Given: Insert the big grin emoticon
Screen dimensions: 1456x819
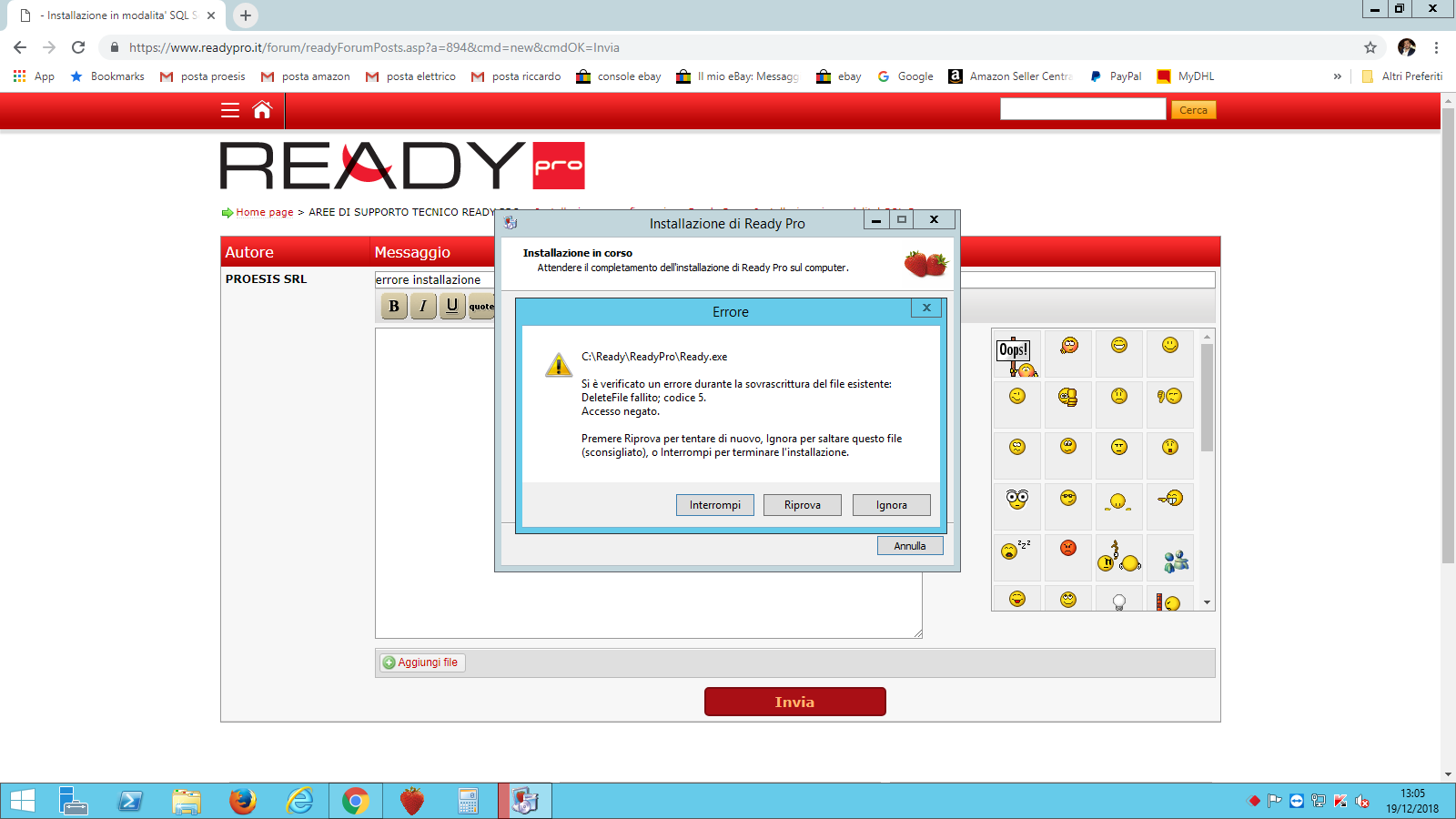Looking at the screenshot, I should pyautogui.click(x=1119, y=345).
